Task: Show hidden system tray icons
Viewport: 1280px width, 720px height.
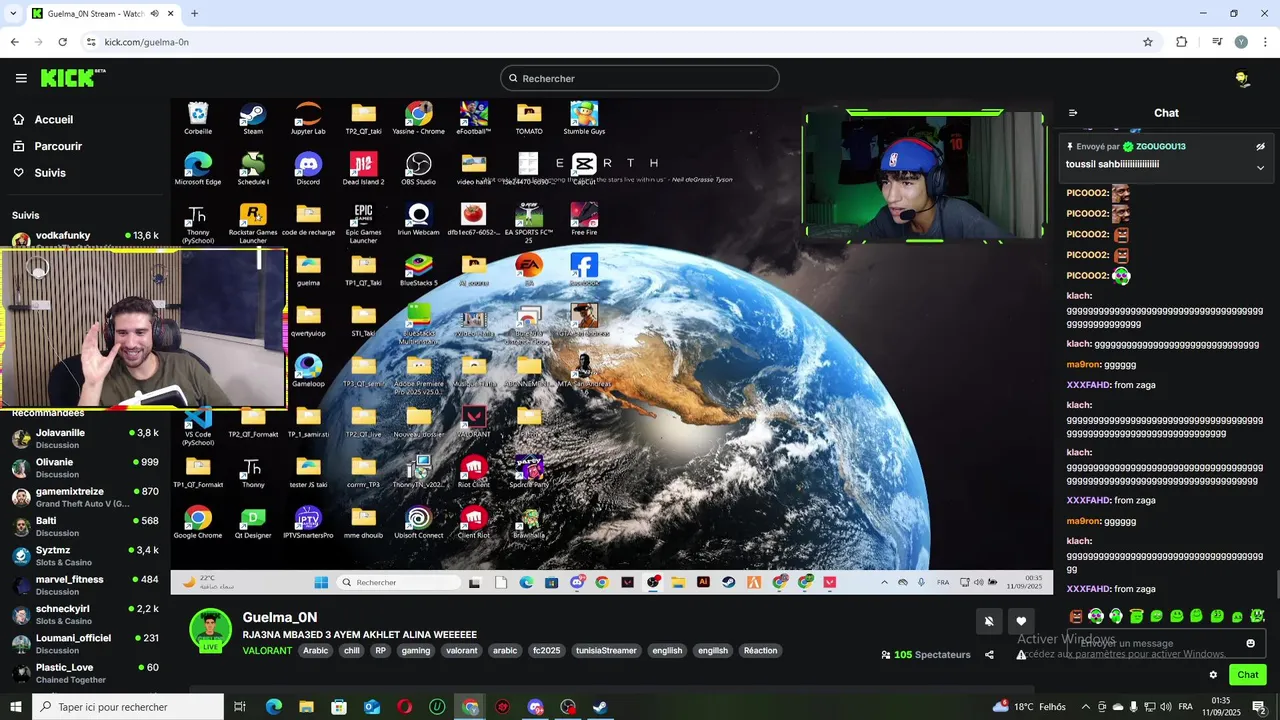Action: [x=1086, y=707]
